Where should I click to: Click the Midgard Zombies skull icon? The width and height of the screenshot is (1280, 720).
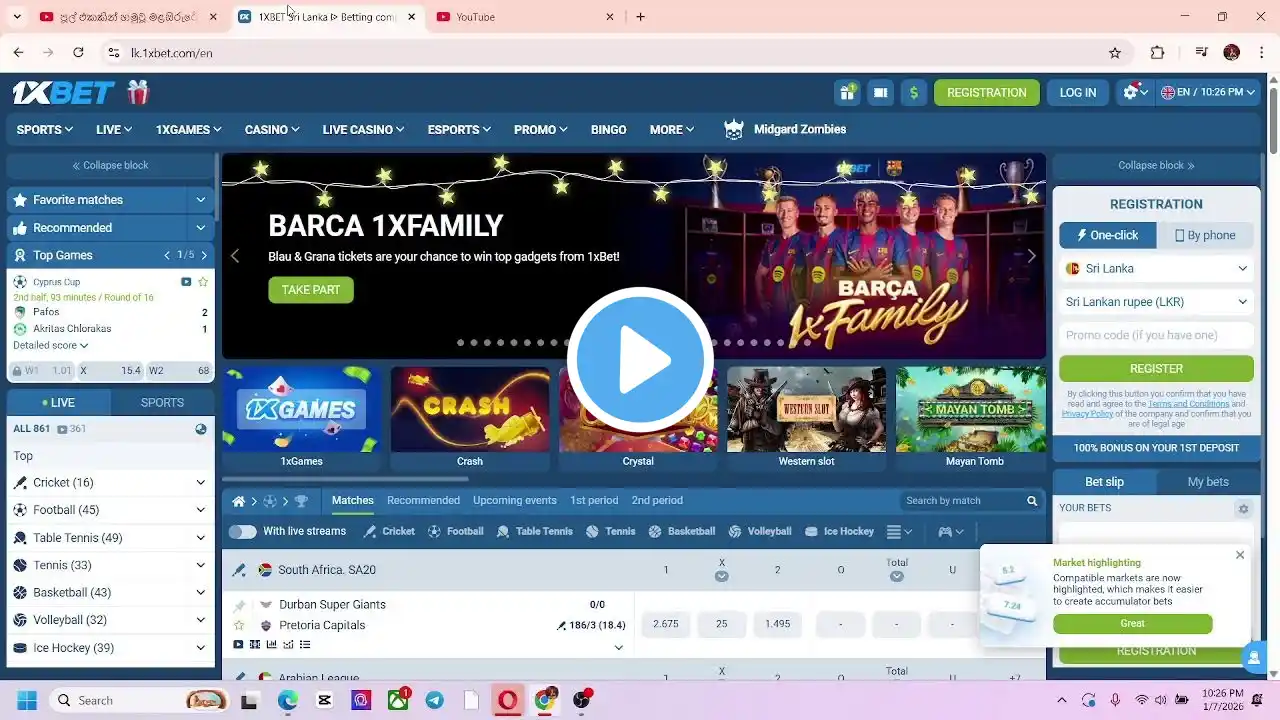734,130
